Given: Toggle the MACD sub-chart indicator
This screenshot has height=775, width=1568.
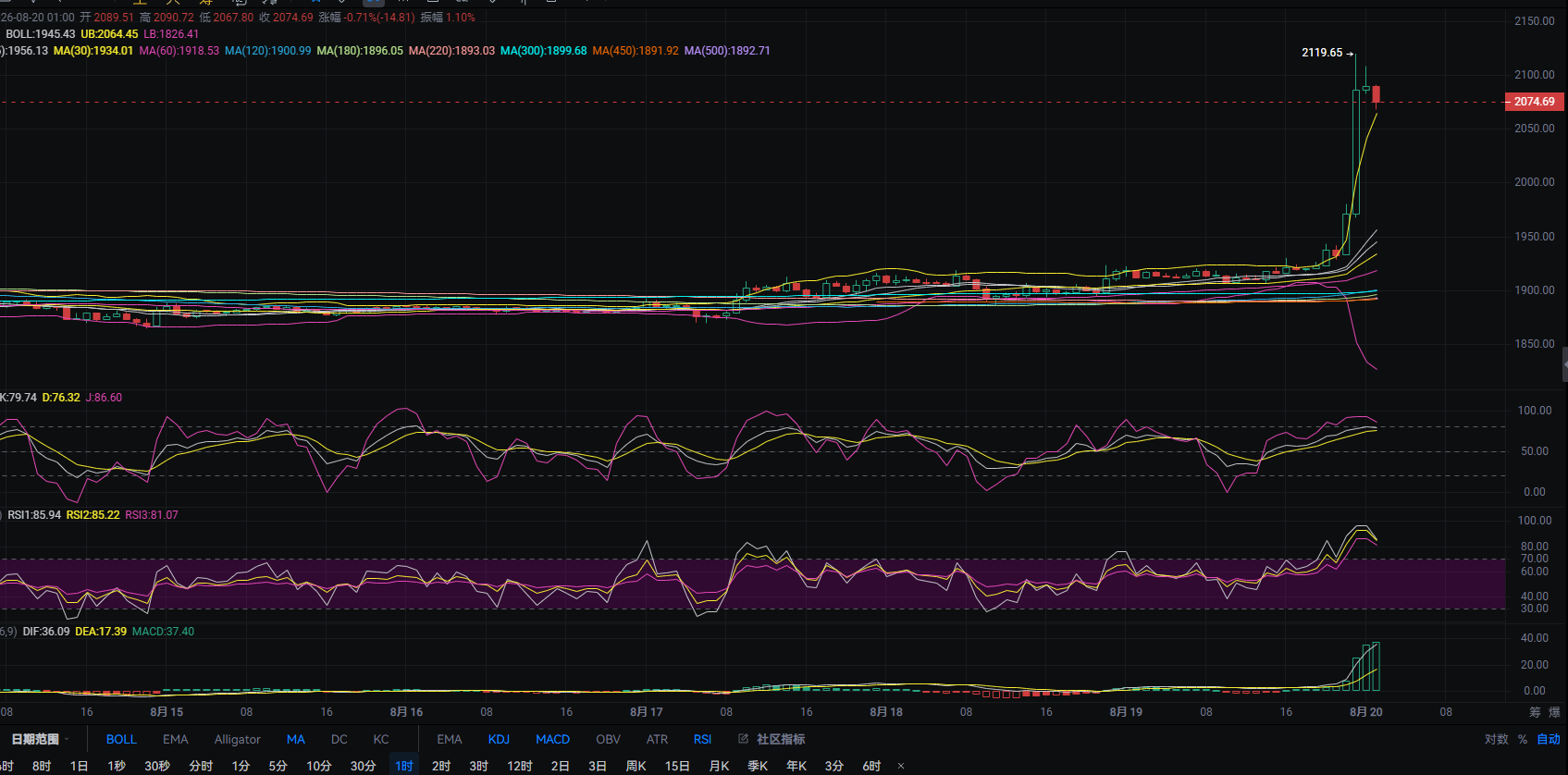Looking at the screenshot, I should tap(552, 739).
